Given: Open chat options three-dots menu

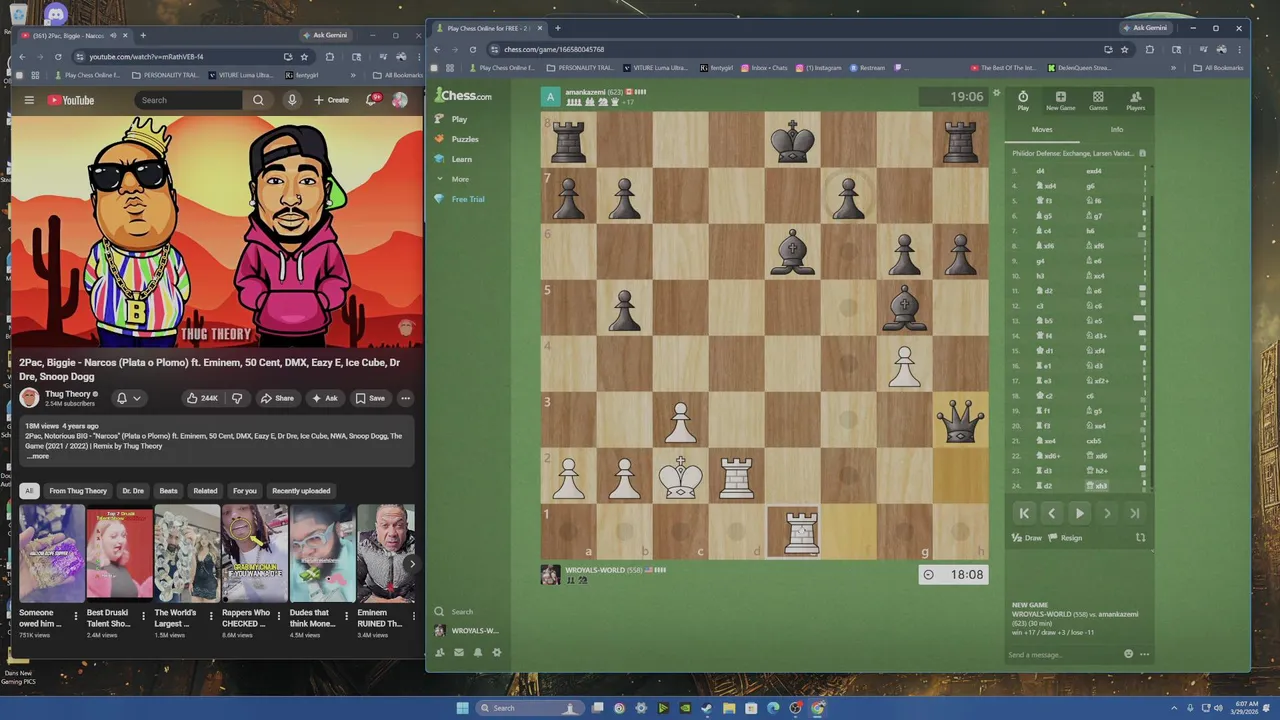Looking at the screenshot, I should [x=1145, y=654].
